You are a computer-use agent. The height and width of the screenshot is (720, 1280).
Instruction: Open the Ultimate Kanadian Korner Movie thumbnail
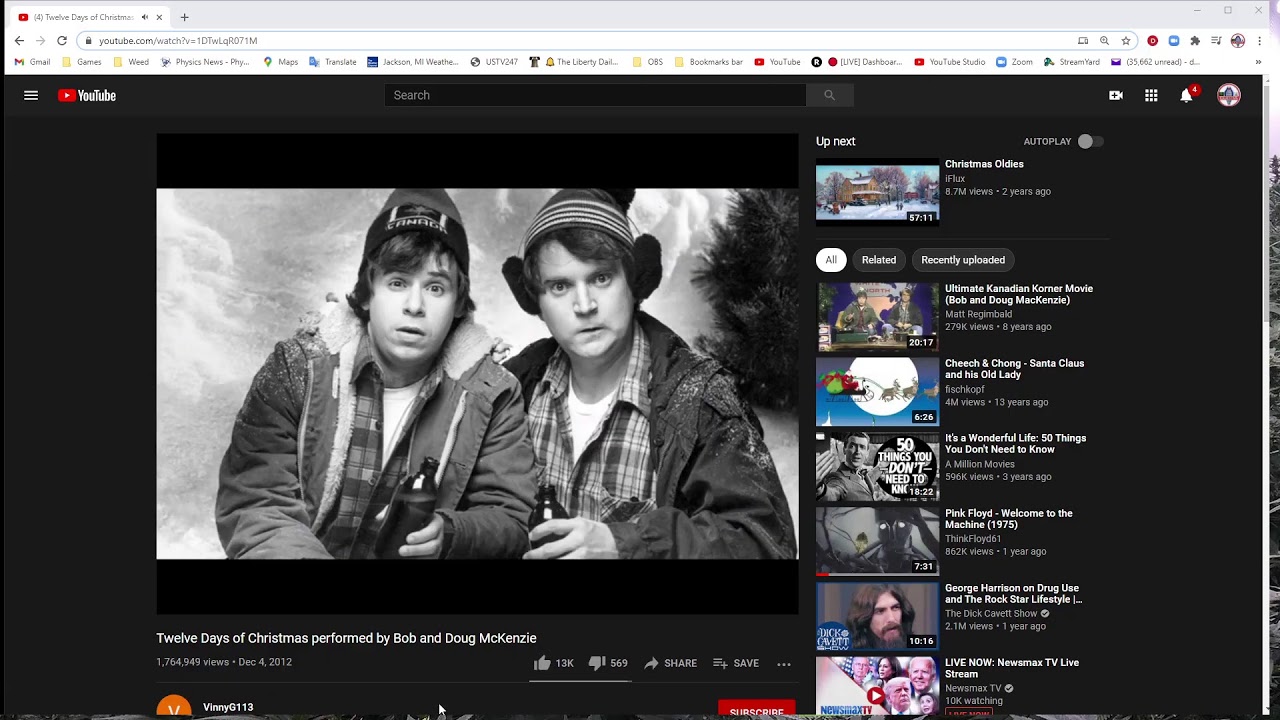pyautogui.click(x=877, y=317)
